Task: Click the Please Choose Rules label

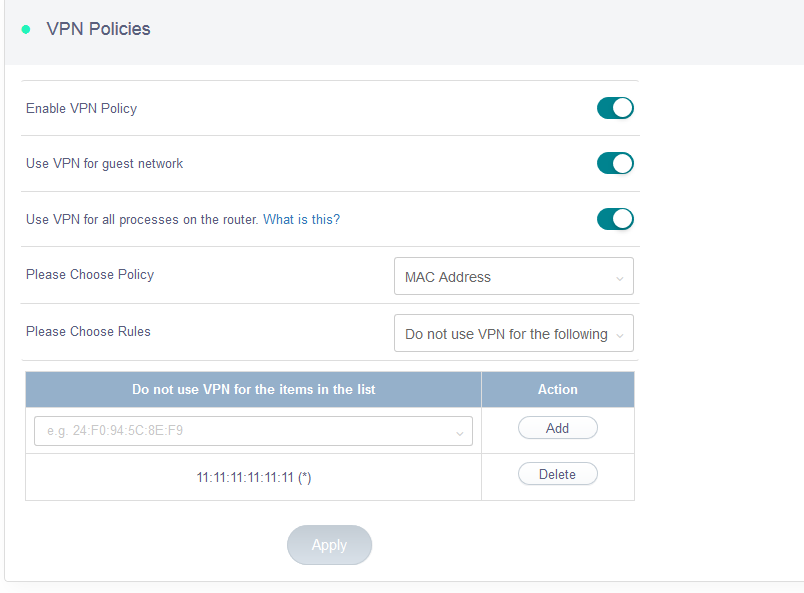Action: click(88, 331)
